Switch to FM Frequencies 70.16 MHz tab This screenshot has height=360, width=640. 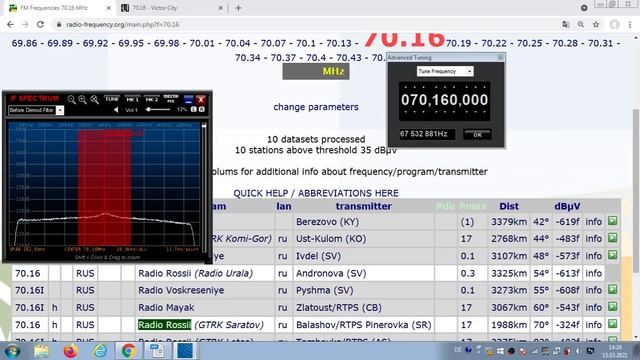pyautogui.click(x=59, y=8)
